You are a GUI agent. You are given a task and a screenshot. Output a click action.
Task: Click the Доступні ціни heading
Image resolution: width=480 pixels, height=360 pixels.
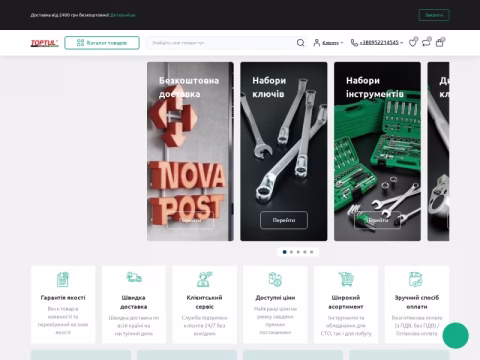pyautogui.click(x=275, y=298)
